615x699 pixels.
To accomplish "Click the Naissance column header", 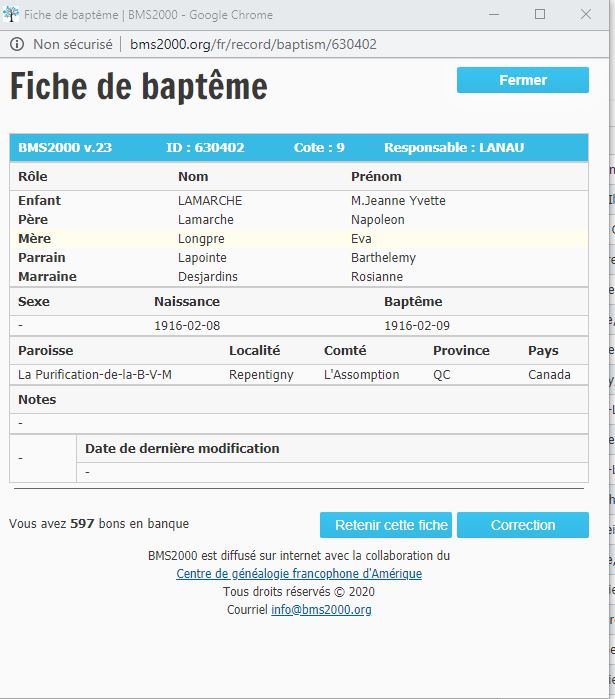I will 187,302.
